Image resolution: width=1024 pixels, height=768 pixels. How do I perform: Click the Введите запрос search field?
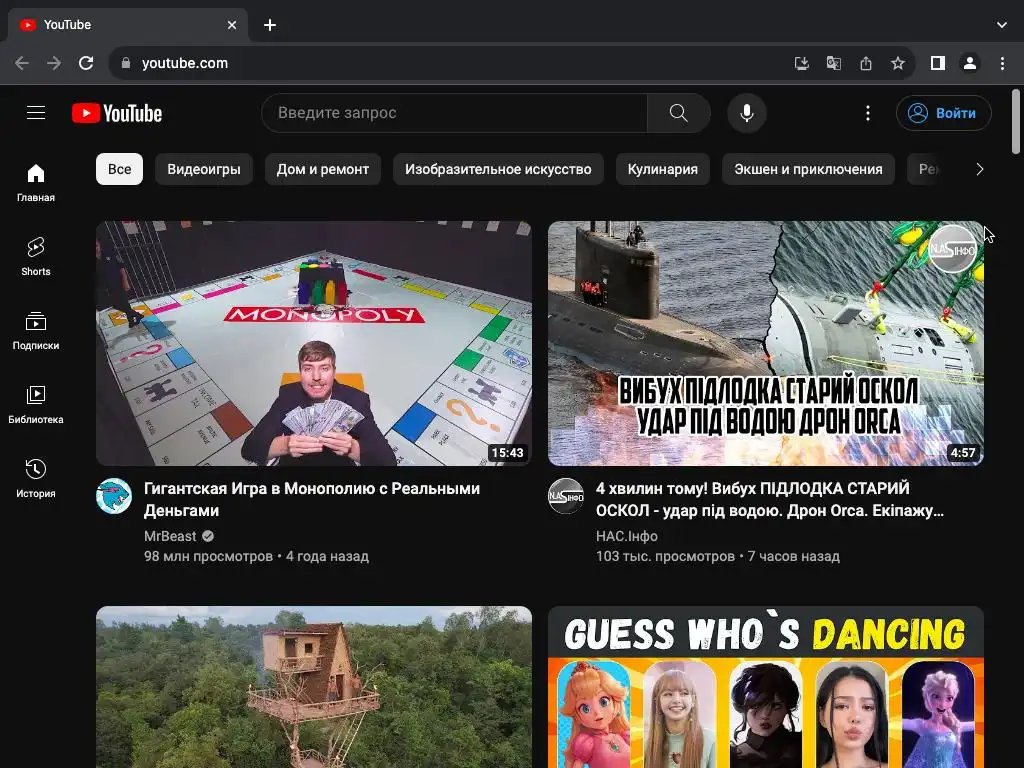point(454,113)
